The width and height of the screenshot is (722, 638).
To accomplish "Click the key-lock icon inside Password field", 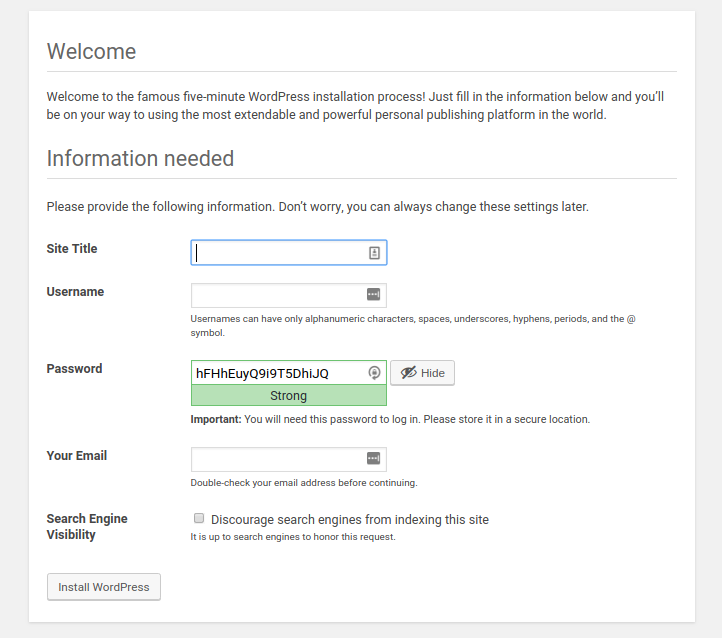I will click(x=374, y=372).
